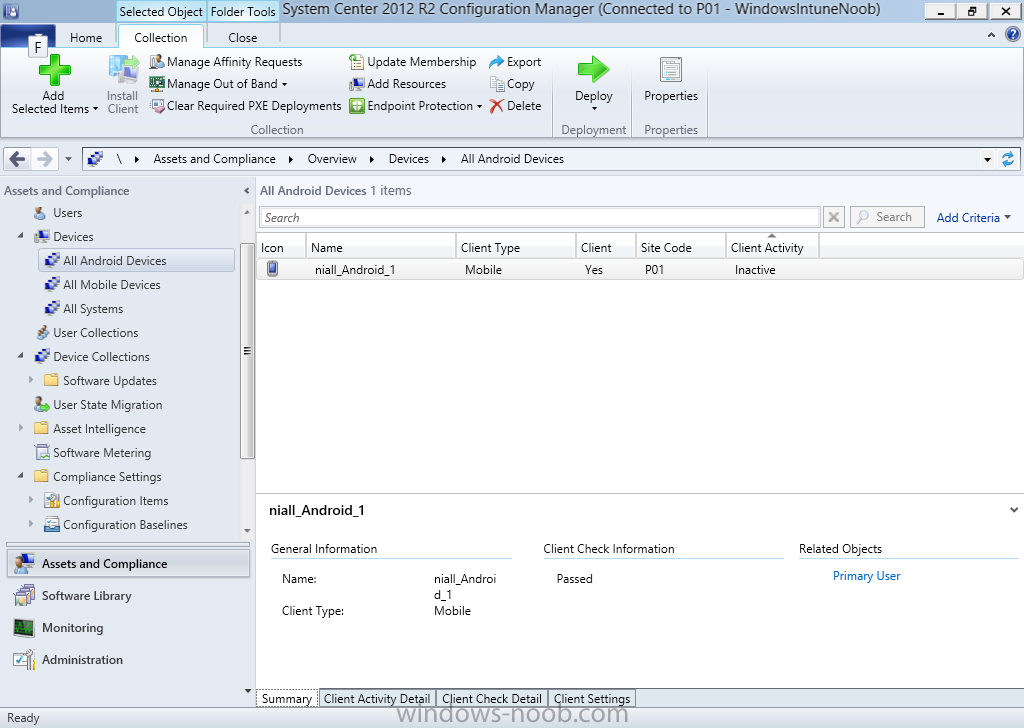The image size is (1024, 728).
Task: Open the Endpoint Protection dropdown
Action: tap(479, 106)
